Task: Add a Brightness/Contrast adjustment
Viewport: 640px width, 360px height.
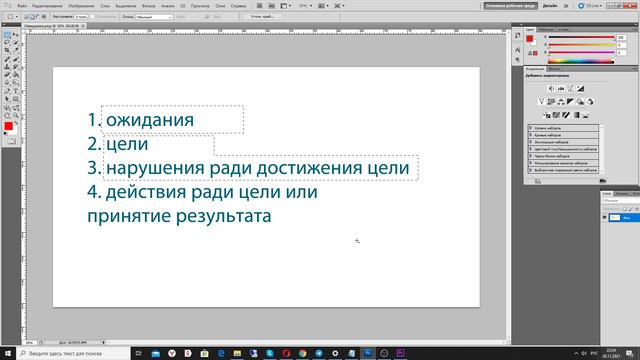Action: (x=551, y=88)
